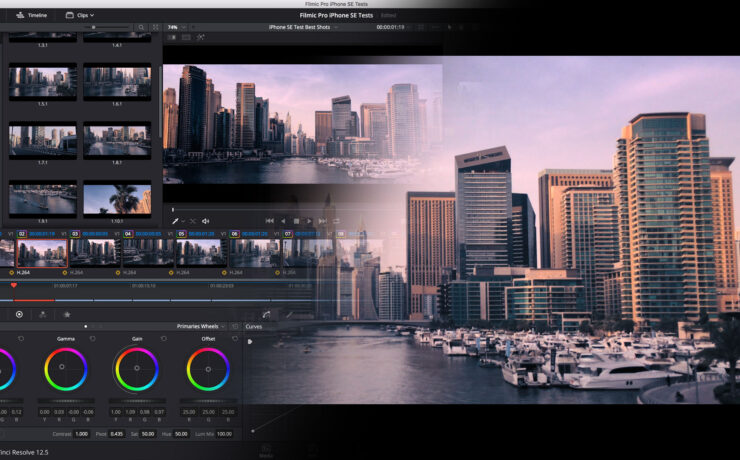This screenshot has width=740, height=460.
Task: Toggle loop playback
Action: pyautogui.click(x=336, y=221)
